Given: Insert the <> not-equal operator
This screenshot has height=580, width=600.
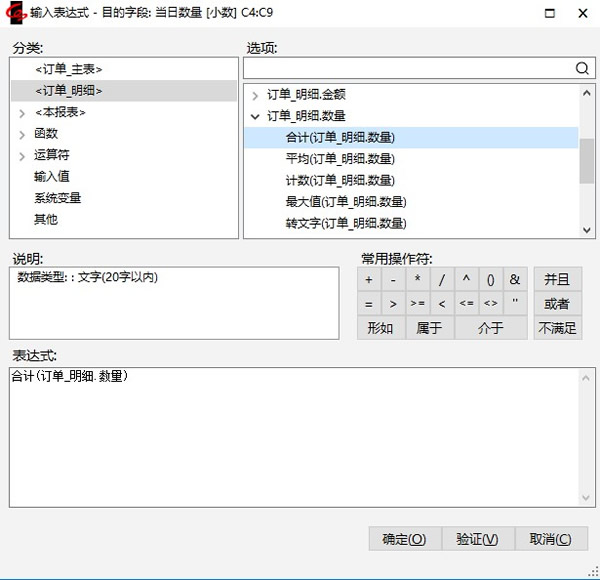Looking at the screenshot, I should [491, 304].
